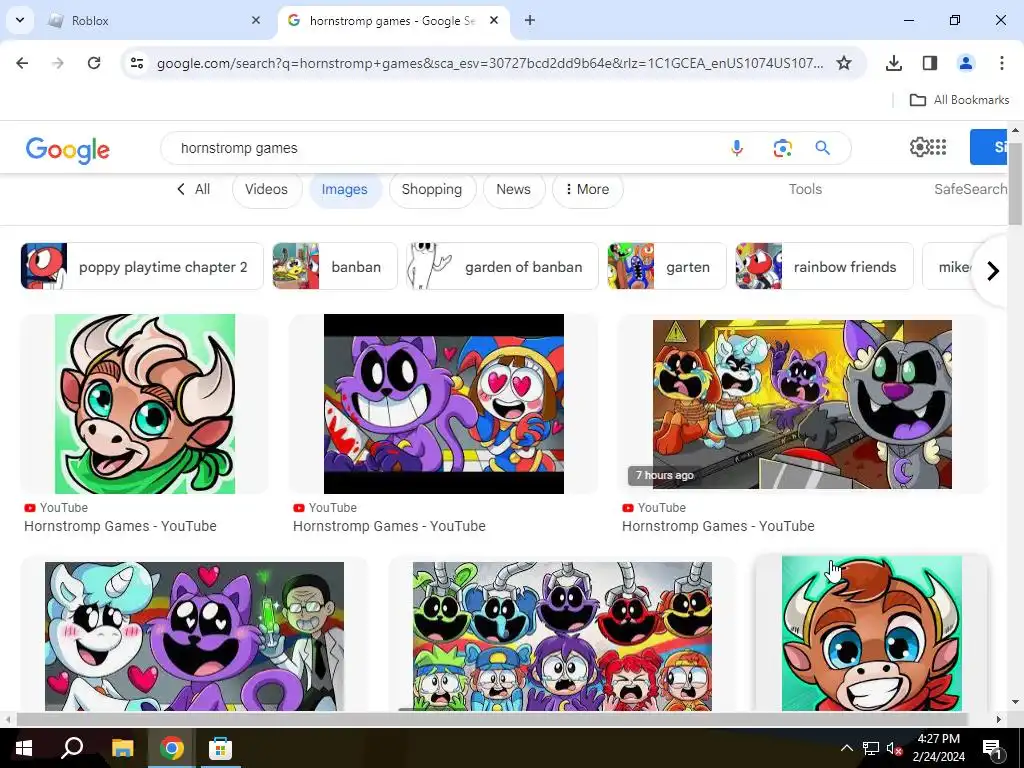Viewport: 1024px width, 768px height.
Task: Open the Windows Start menu
Action: tap(24, 748)
